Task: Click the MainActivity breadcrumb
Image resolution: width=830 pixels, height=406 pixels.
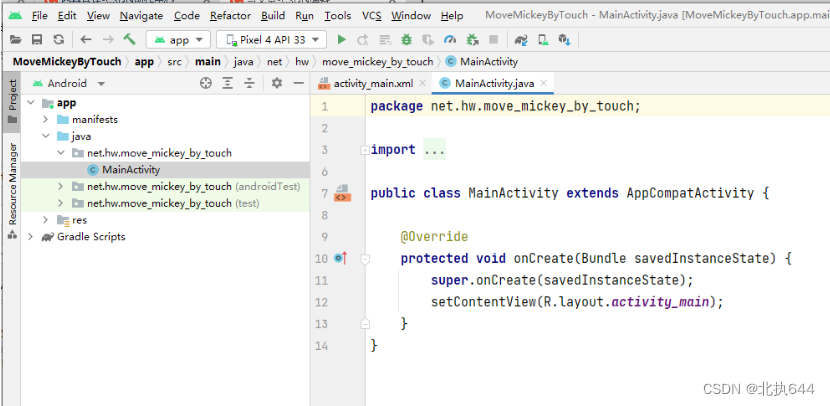Action: 482,62
